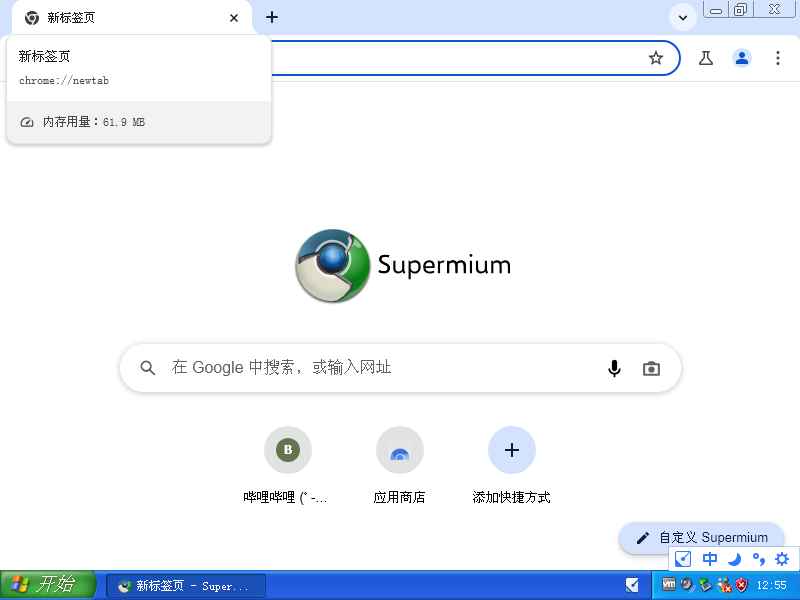This screenshot has height=600, width=800.
Task: Click the 自定义 Supermium button
Action: click(701, 537)
